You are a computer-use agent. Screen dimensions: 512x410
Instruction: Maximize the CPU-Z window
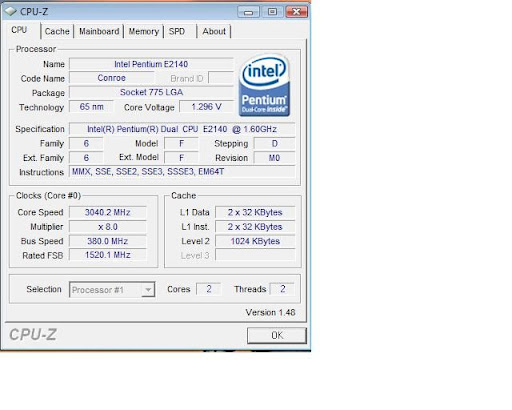tap(272, 12)
